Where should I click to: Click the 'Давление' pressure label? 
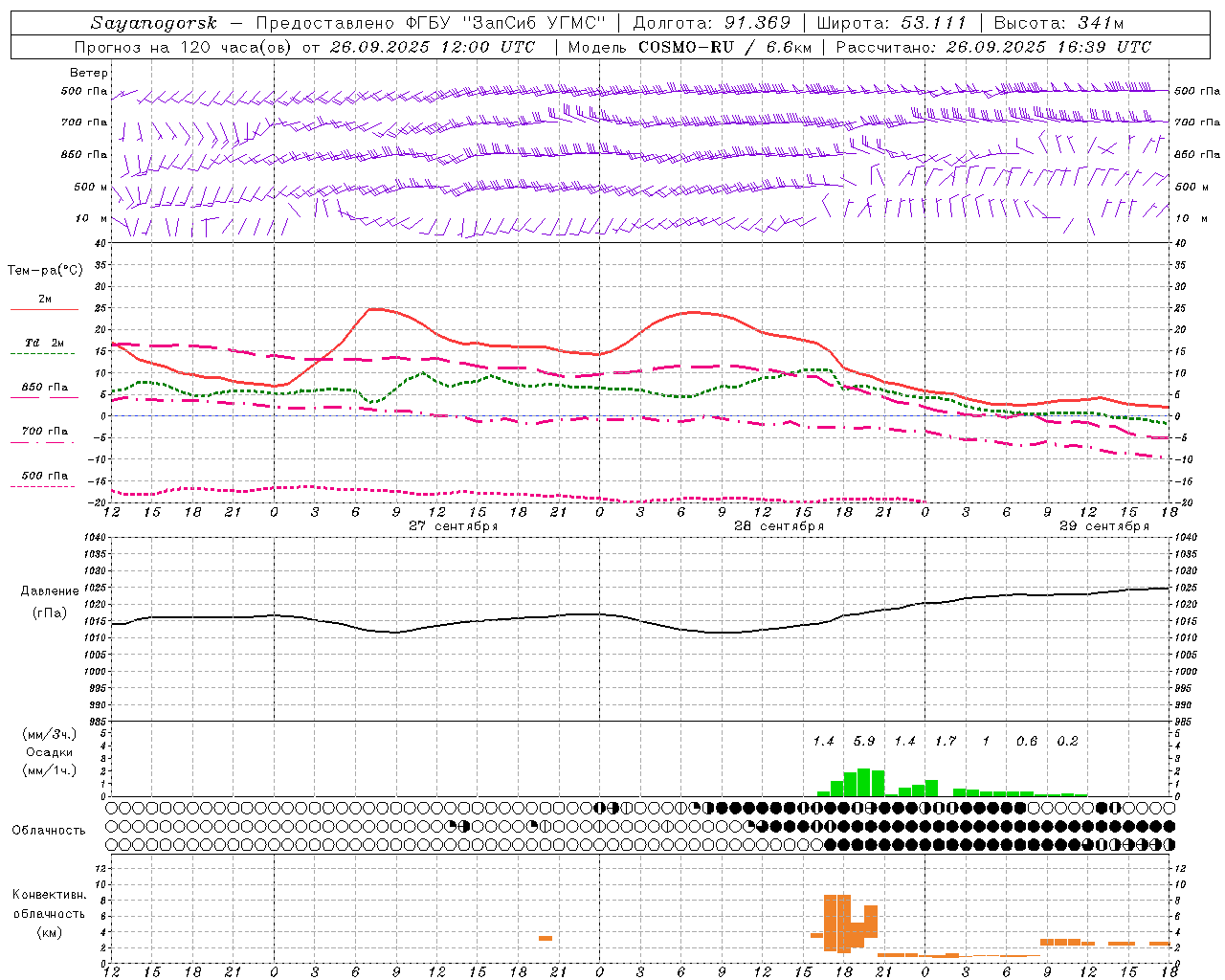pos(50,591)
